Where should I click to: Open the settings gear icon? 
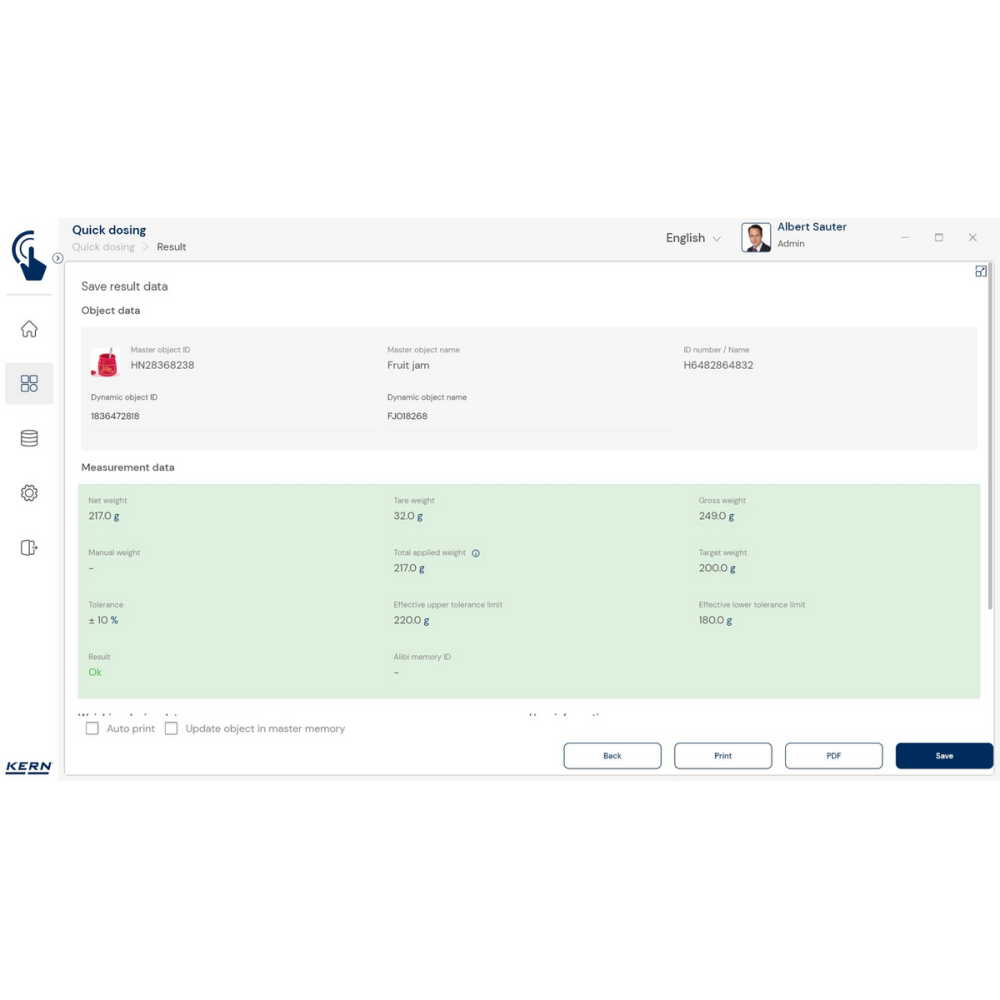point(29,493)
